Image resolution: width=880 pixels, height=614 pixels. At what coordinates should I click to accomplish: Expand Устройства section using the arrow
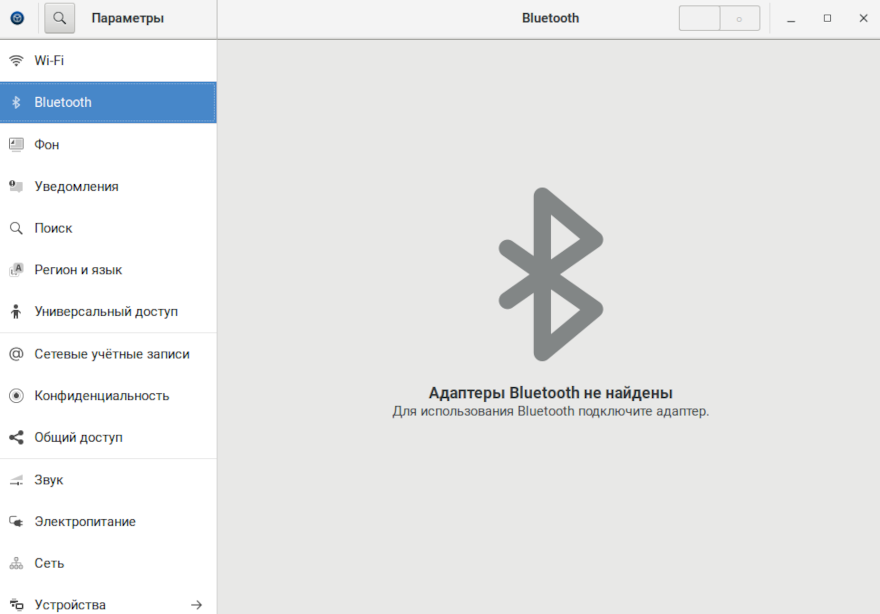coord(197,605)
